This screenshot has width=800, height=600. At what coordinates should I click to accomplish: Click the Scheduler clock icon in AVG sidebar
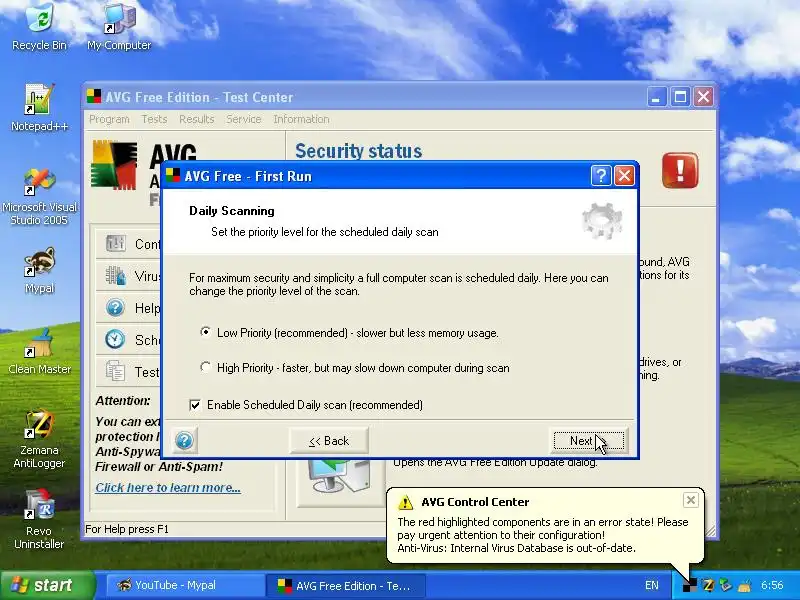(115, 339)
